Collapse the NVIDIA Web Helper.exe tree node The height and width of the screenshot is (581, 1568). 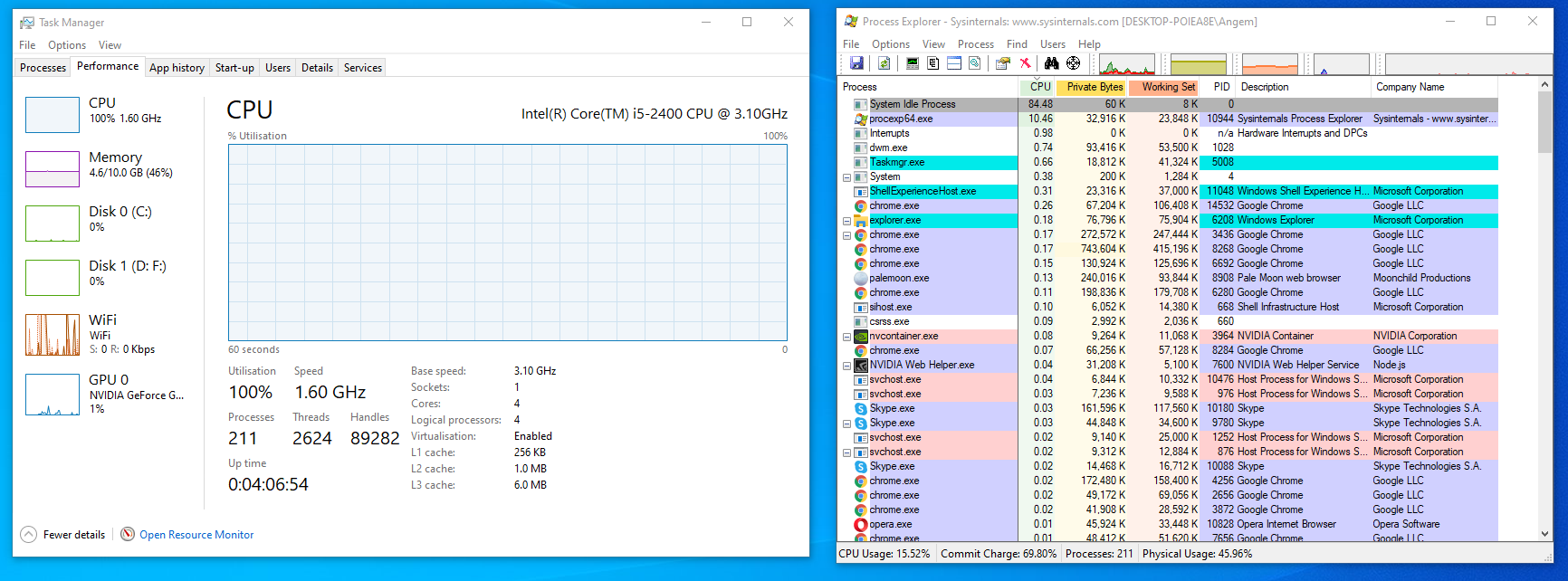846,366
